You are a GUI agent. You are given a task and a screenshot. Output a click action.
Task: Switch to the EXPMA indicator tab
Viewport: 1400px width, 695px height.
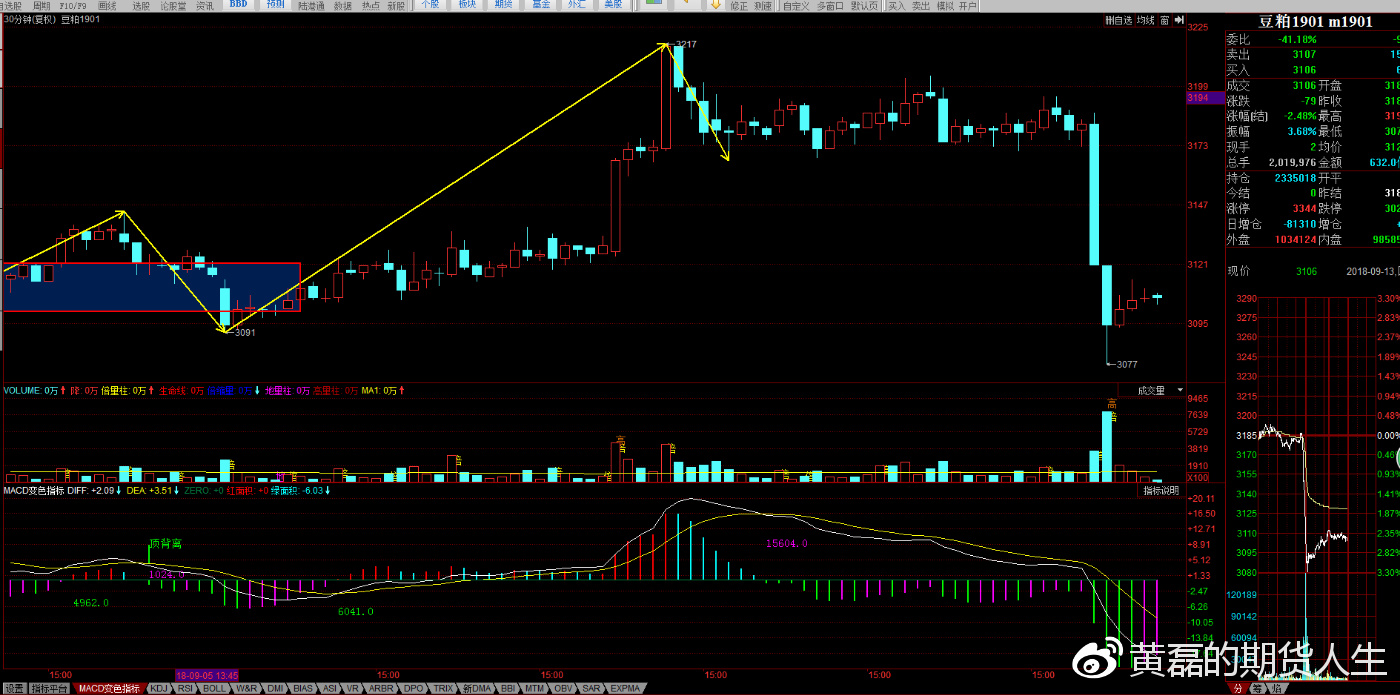(625, 688)
